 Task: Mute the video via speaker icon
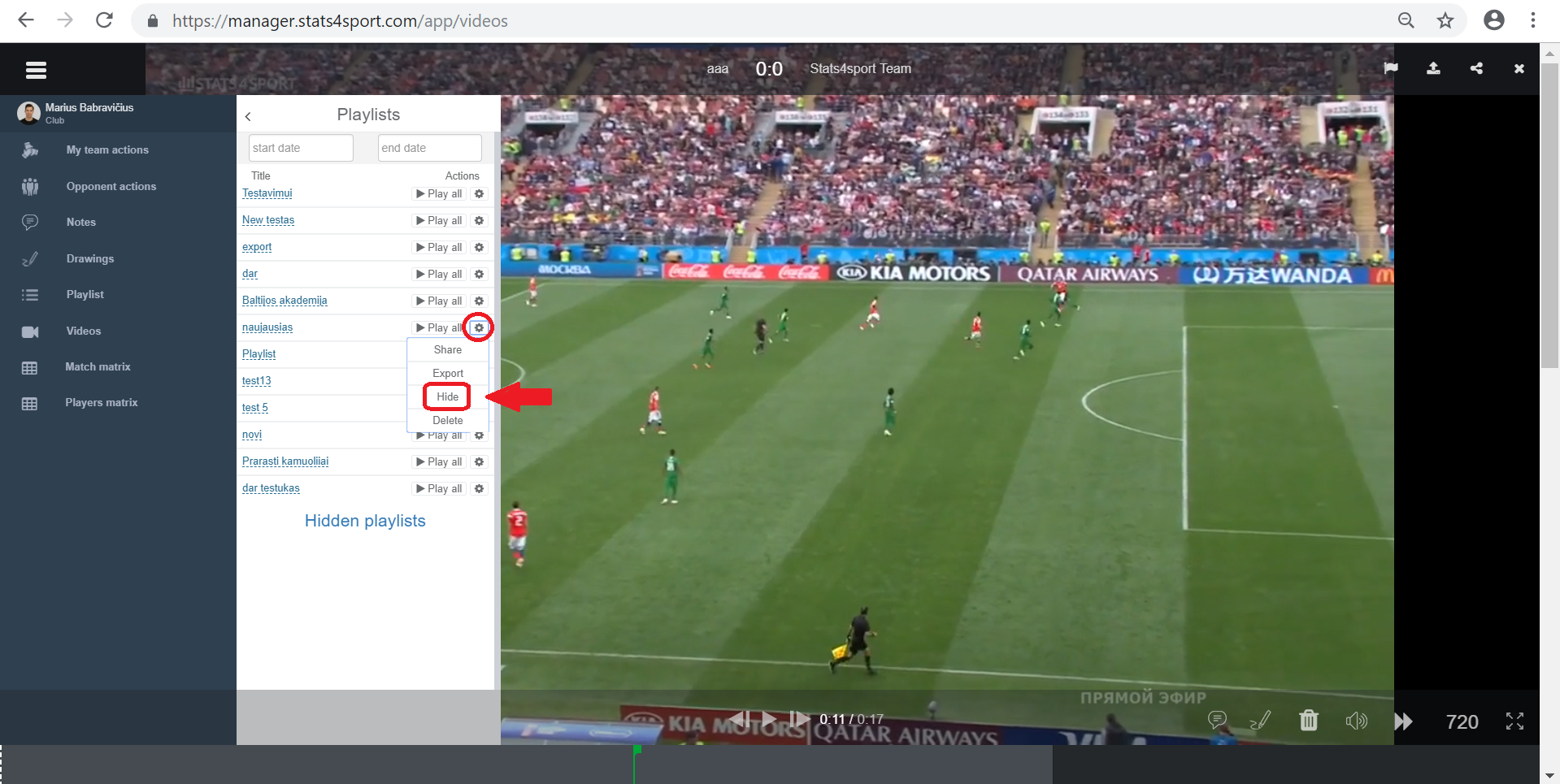coord(1356,721)
